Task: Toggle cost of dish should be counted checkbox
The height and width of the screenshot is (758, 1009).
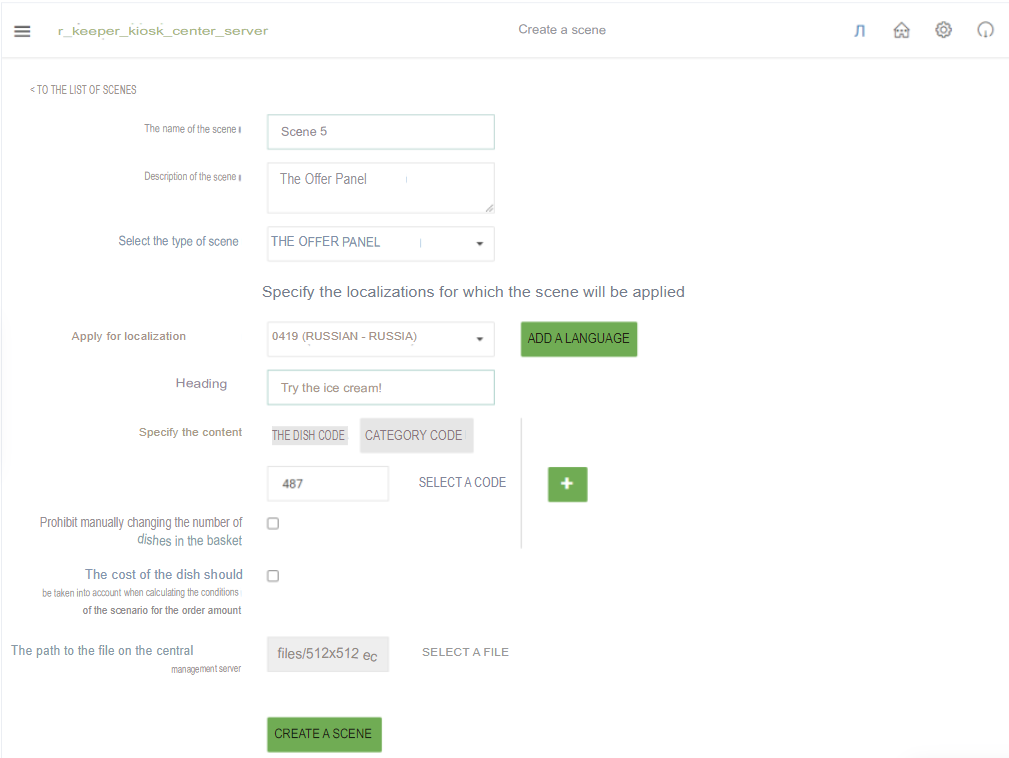Action: (273, 576)
